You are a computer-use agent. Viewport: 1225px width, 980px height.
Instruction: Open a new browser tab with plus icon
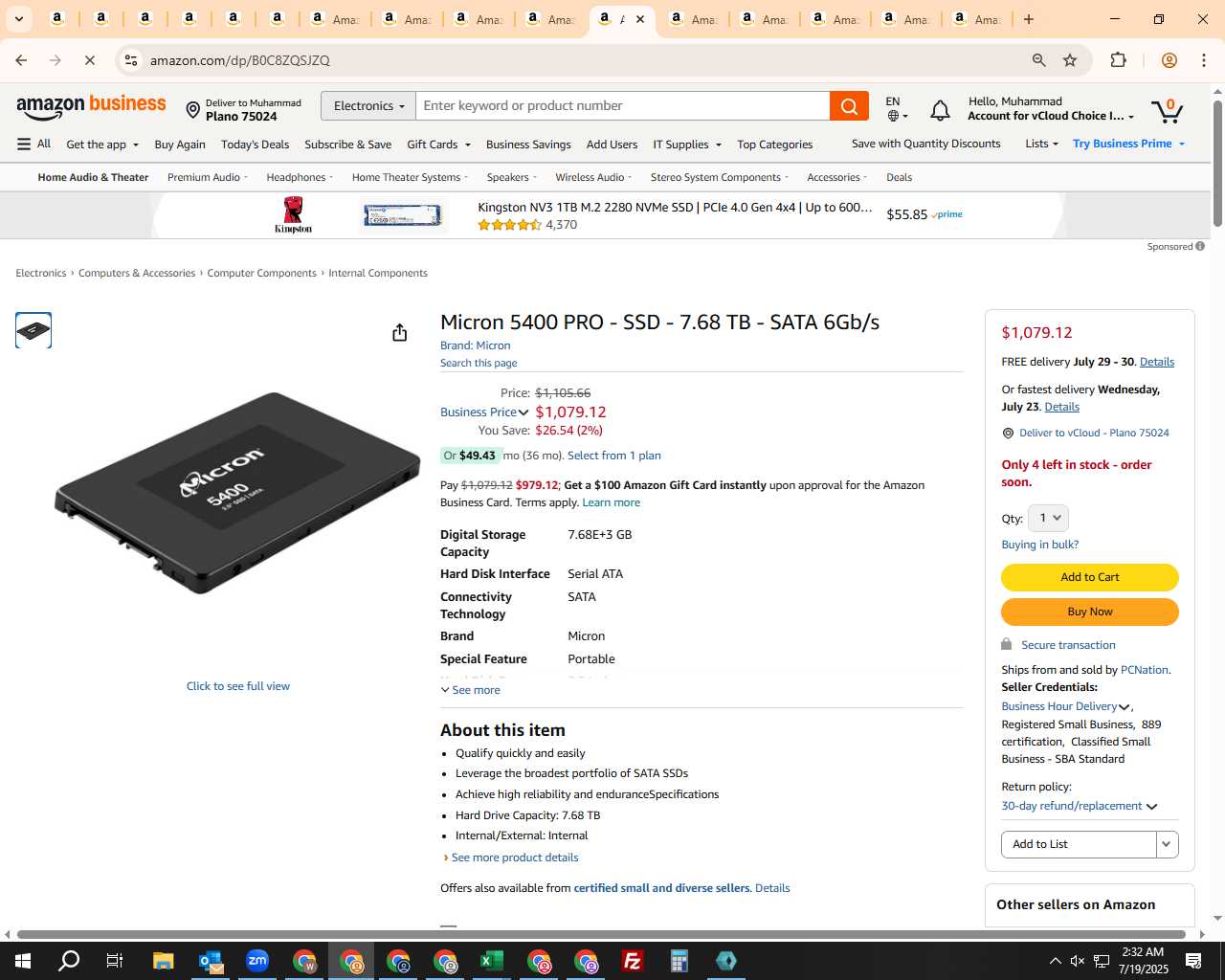pyautogui.click(x=1029, y=19)
